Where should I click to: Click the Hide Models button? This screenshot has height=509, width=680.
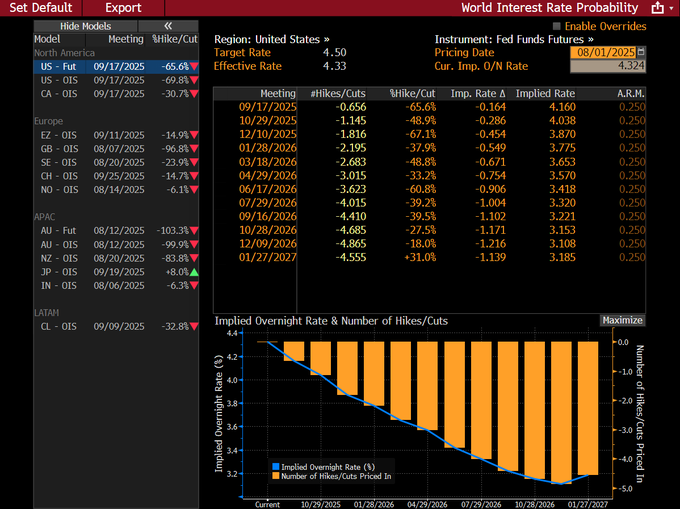click(83, 25)
